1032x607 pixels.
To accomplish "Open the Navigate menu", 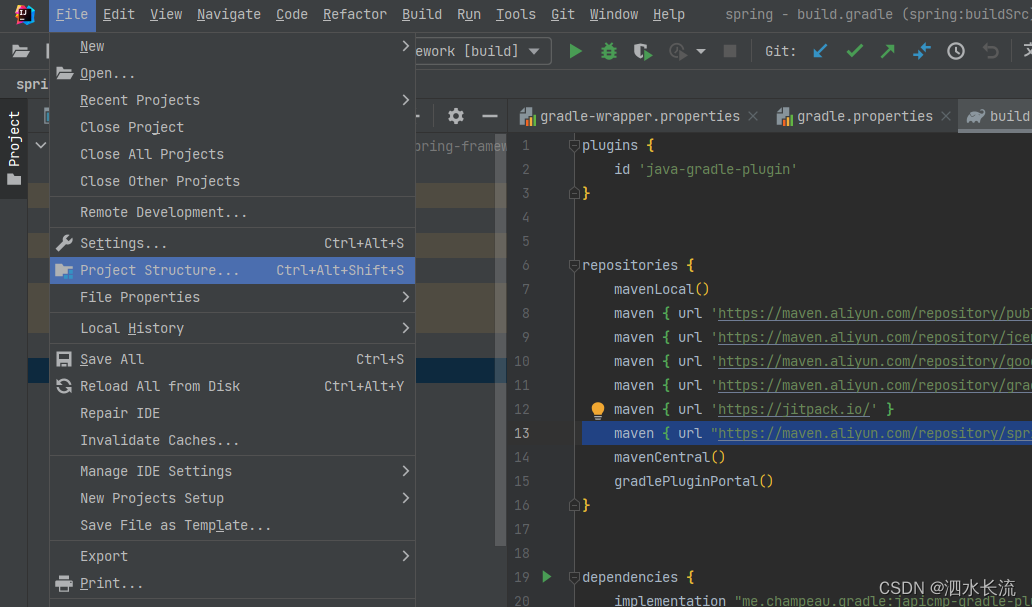I will (x=228, y=14).
